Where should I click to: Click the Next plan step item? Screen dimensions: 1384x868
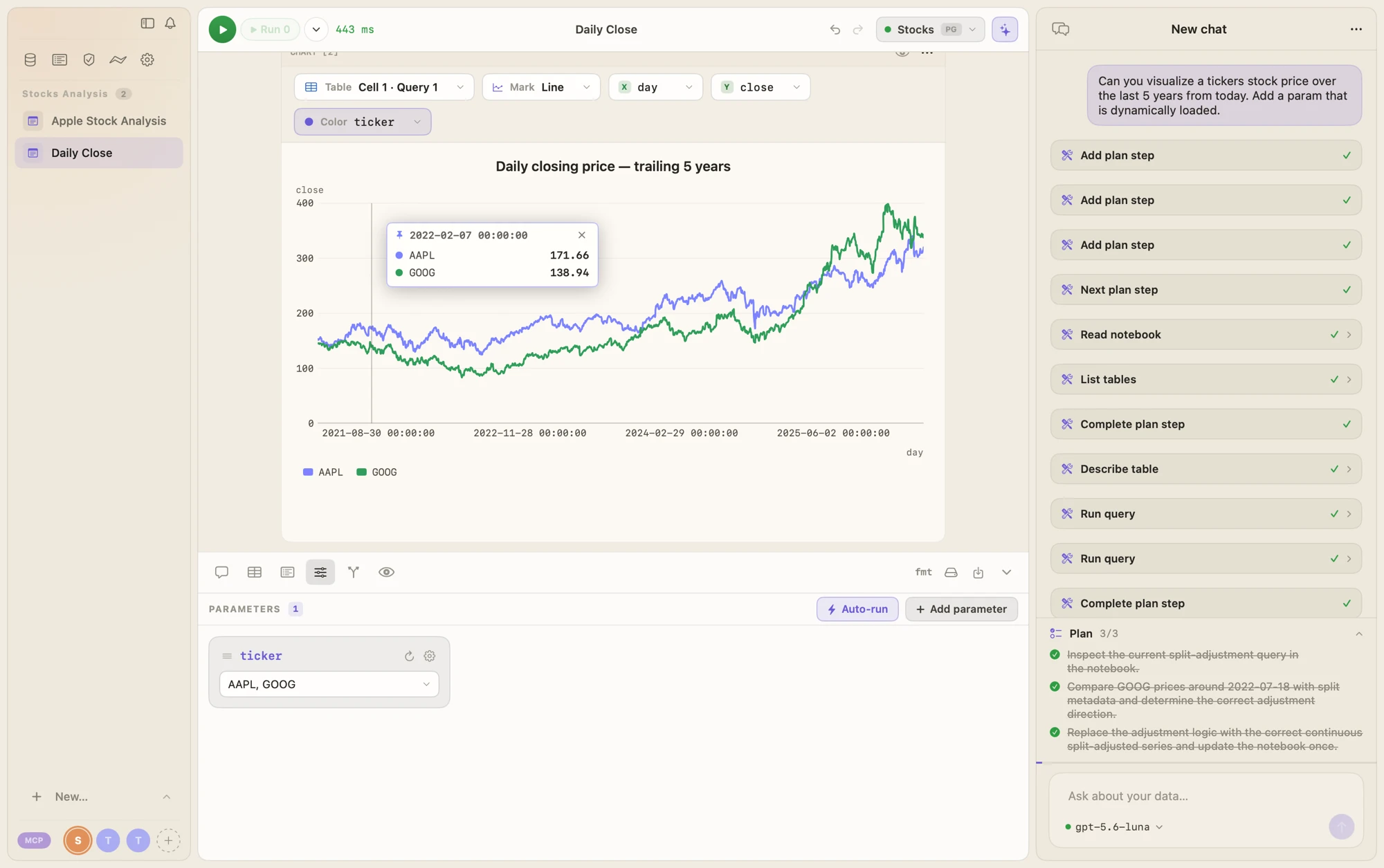click(1206, 290)
